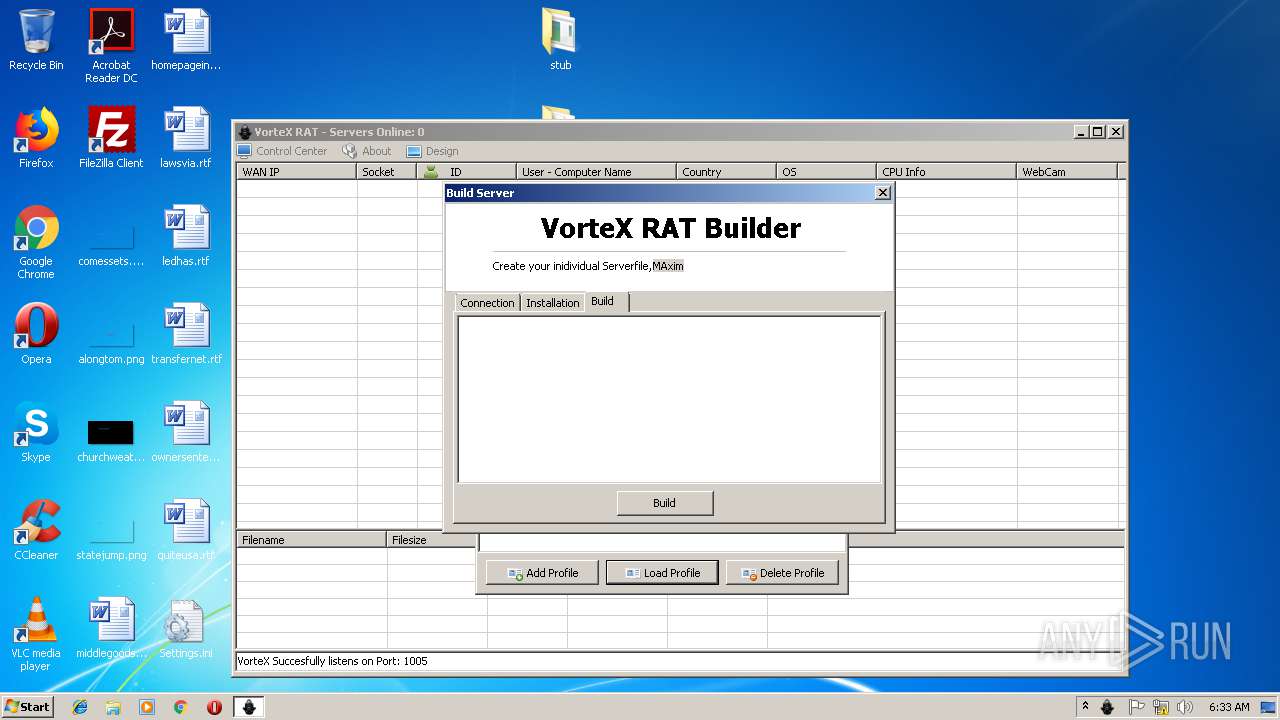Click the Filename column header

312,540
